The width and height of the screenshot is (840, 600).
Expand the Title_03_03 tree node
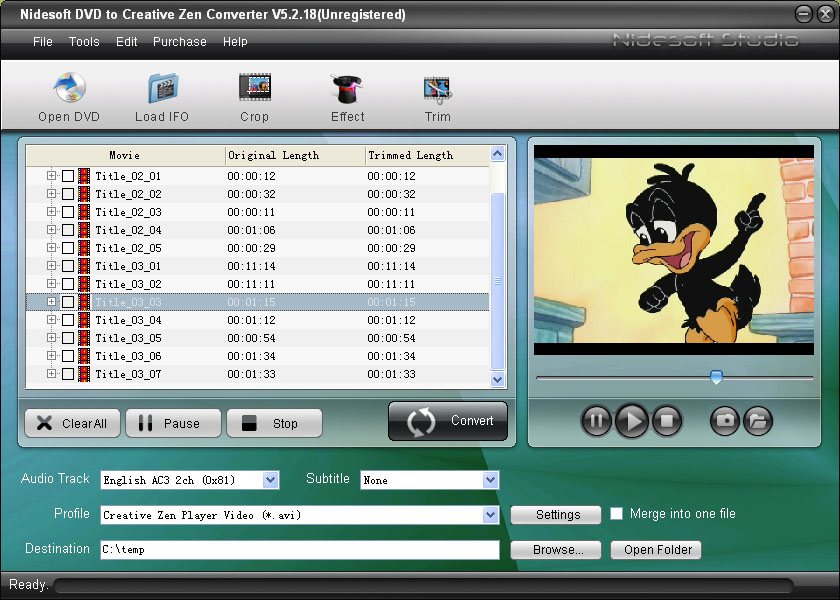(51, 302)
